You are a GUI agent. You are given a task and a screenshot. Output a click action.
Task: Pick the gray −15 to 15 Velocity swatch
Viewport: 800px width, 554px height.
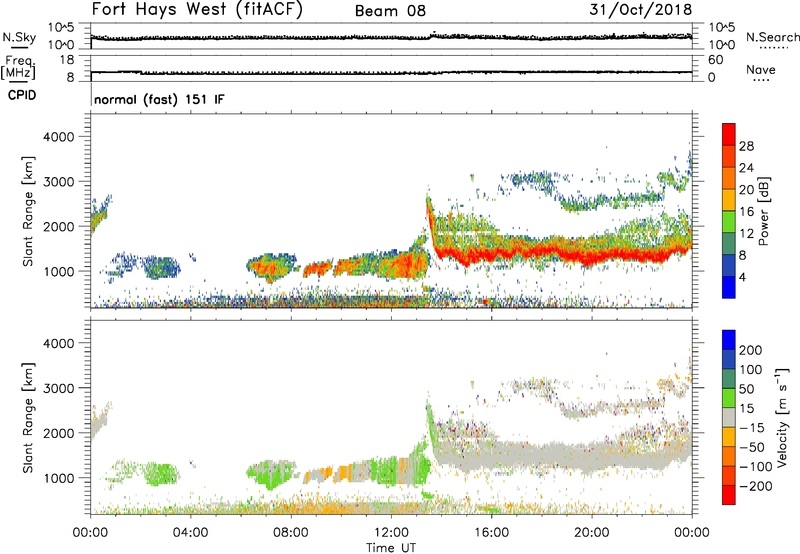click(729, 418)
